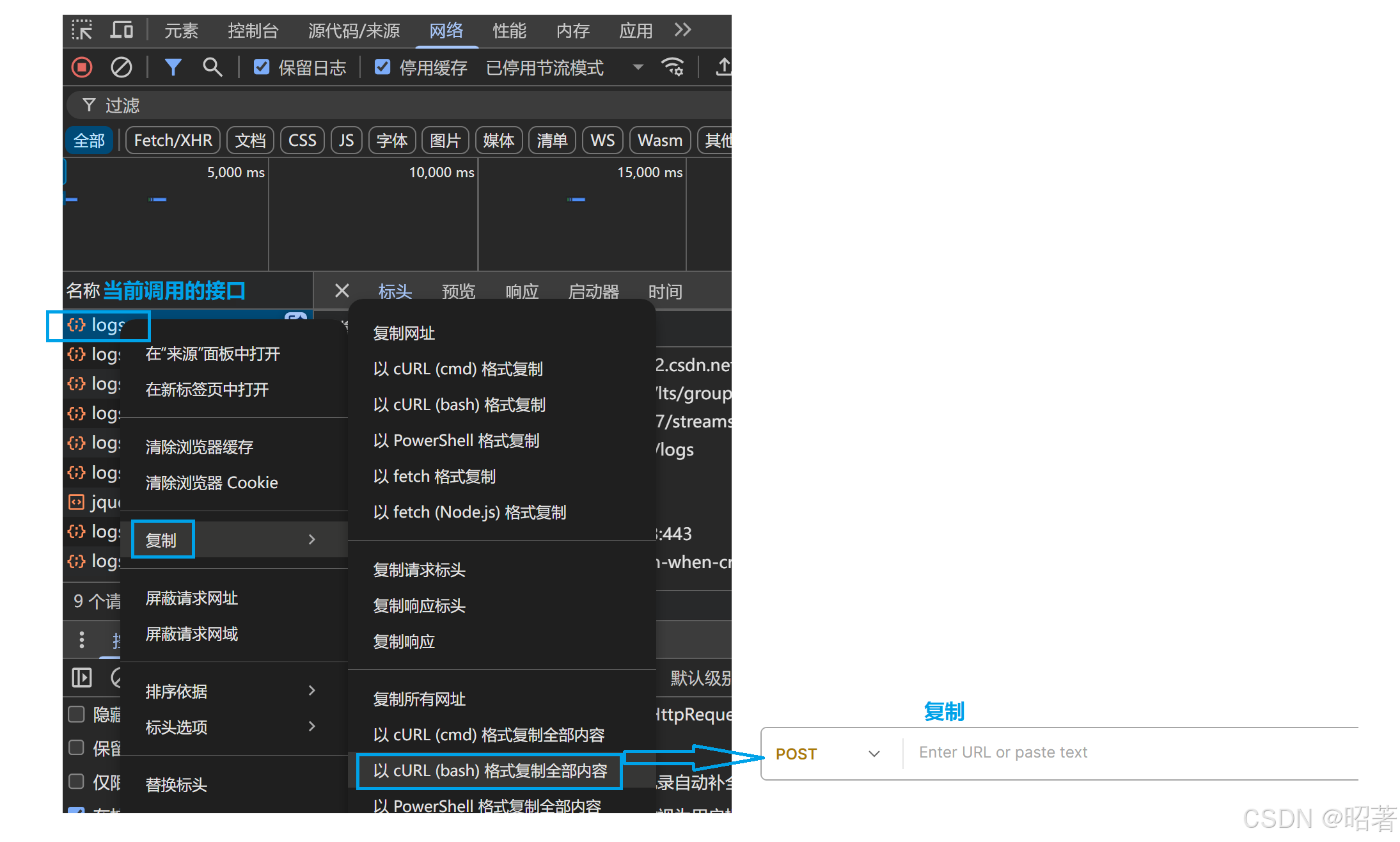This screenshot has width=1400, height=842.
Task: Toggle the 保留日志 checkbox
Action: (x=262, y=67)
